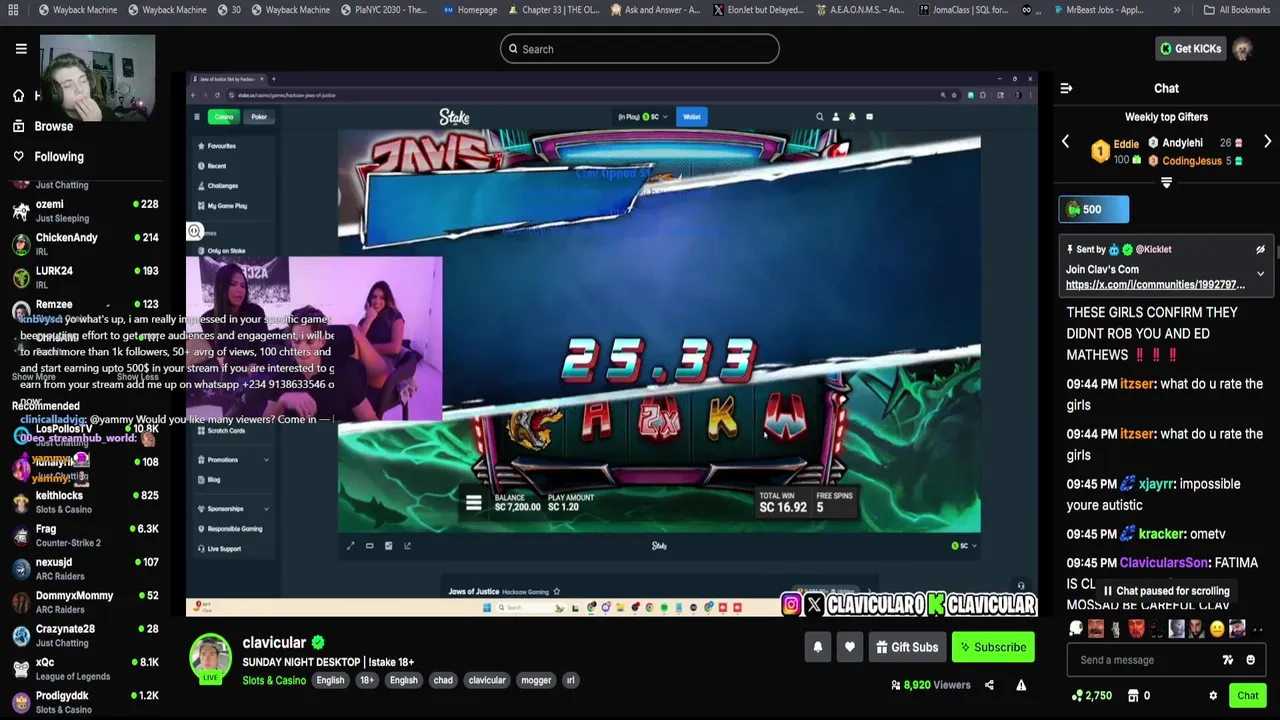The image size is (1280, 720).
Task: Open chat settings gear
Action: 1213,695
